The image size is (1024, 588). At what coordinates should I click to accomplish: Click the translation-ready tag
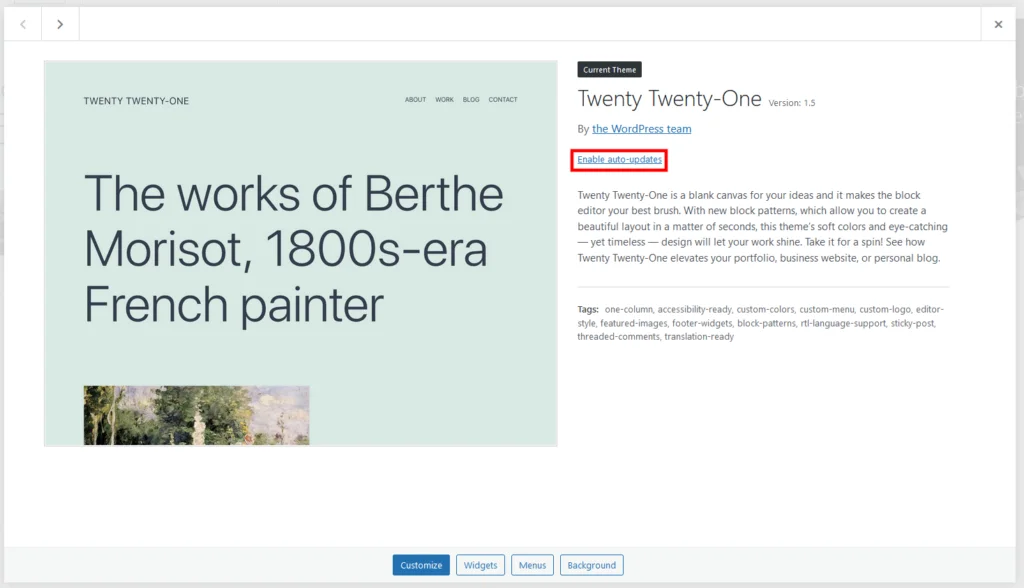pyautogui.click(x=701, y=337)
